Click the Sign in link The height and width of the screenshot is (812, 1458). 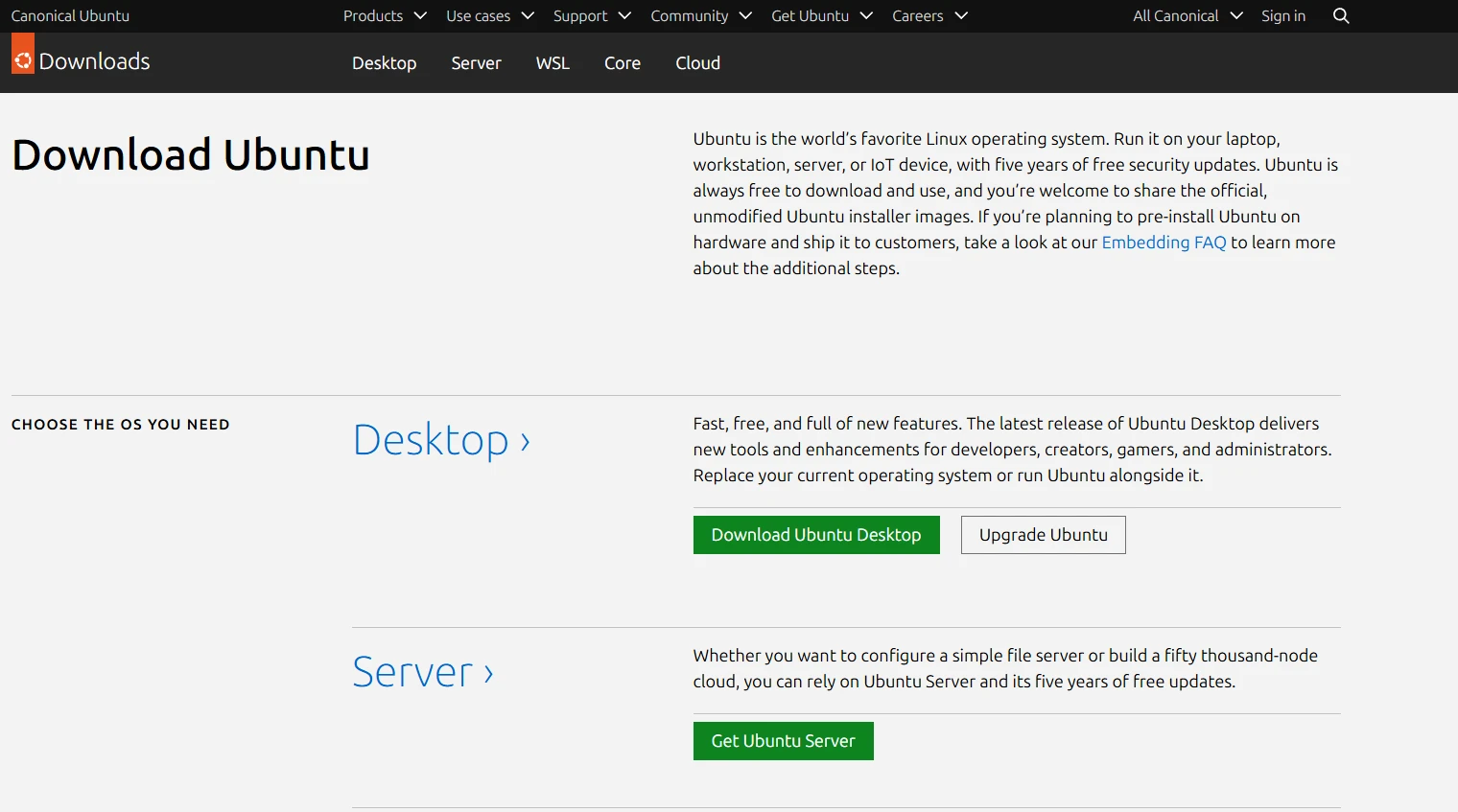point(1283,15)
